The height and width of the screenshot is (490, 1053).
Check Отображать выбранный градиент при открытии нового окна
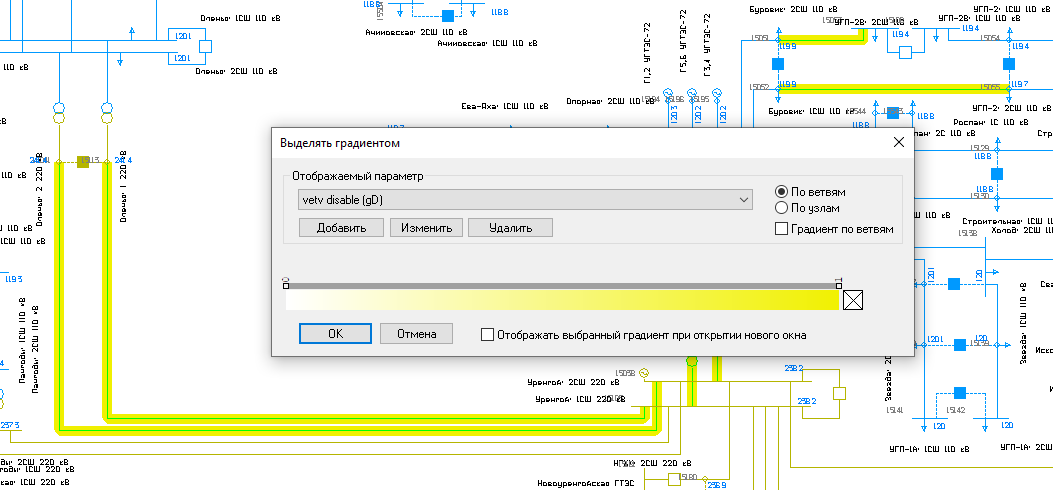487,335
